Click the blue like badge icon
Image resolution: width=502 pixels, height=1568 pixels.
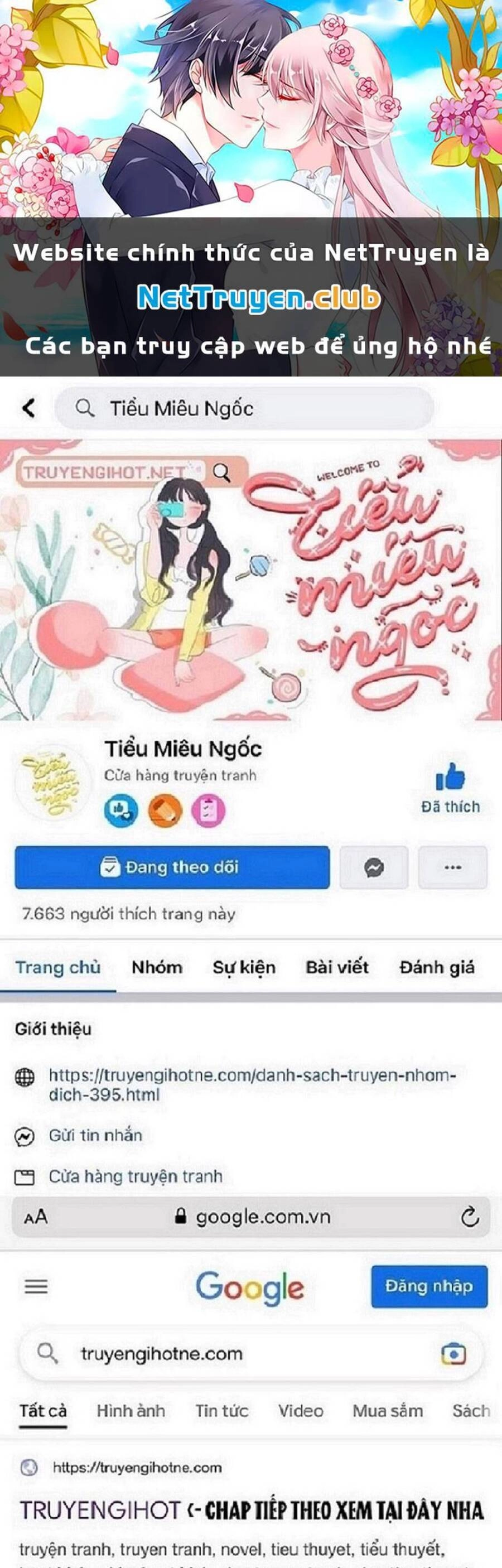point(121,810)
